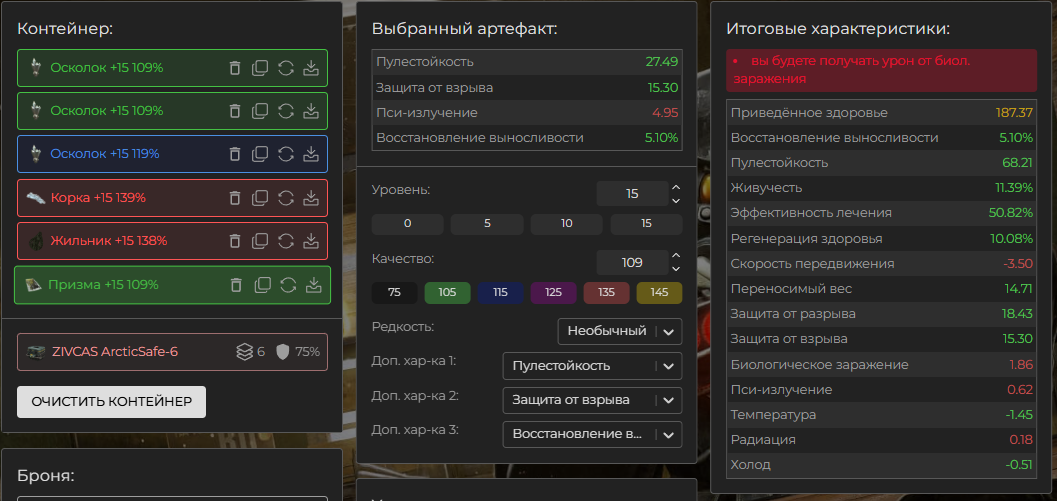Duplicate the first Осколок +15 109% artifact
Screen dimensions: 1057x501
[260, 68]
